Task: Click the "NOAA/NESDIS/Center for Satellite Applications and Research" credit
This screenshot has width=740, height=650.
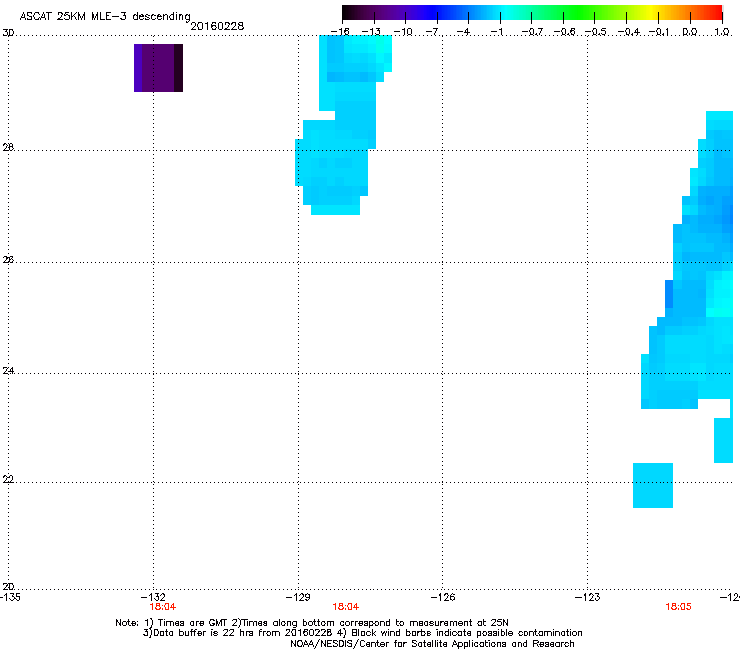Action: tap(432, 644)
